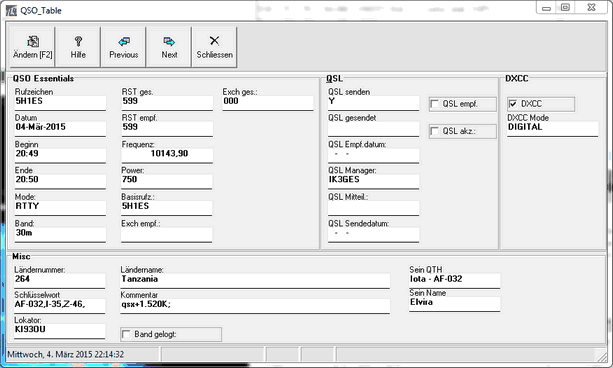613x368 pixels.
Task: Focus the Kommentar field with qsx+1.520K
Action: [x=255, y=306]
